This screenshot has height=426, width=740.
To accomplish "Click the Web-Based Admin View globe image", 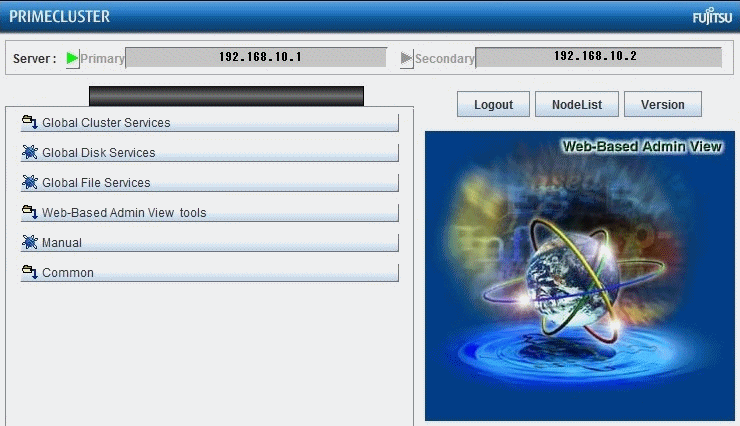I will click(x=580, y=276).
